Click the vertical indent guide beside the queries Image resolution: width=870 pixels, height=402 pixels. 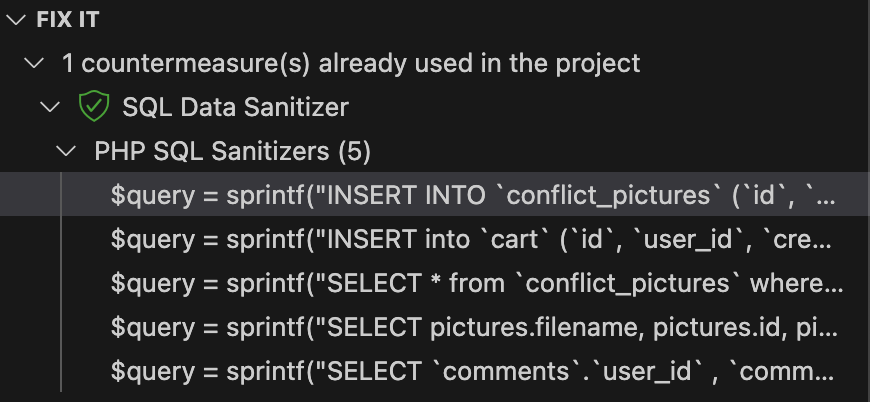62,283
